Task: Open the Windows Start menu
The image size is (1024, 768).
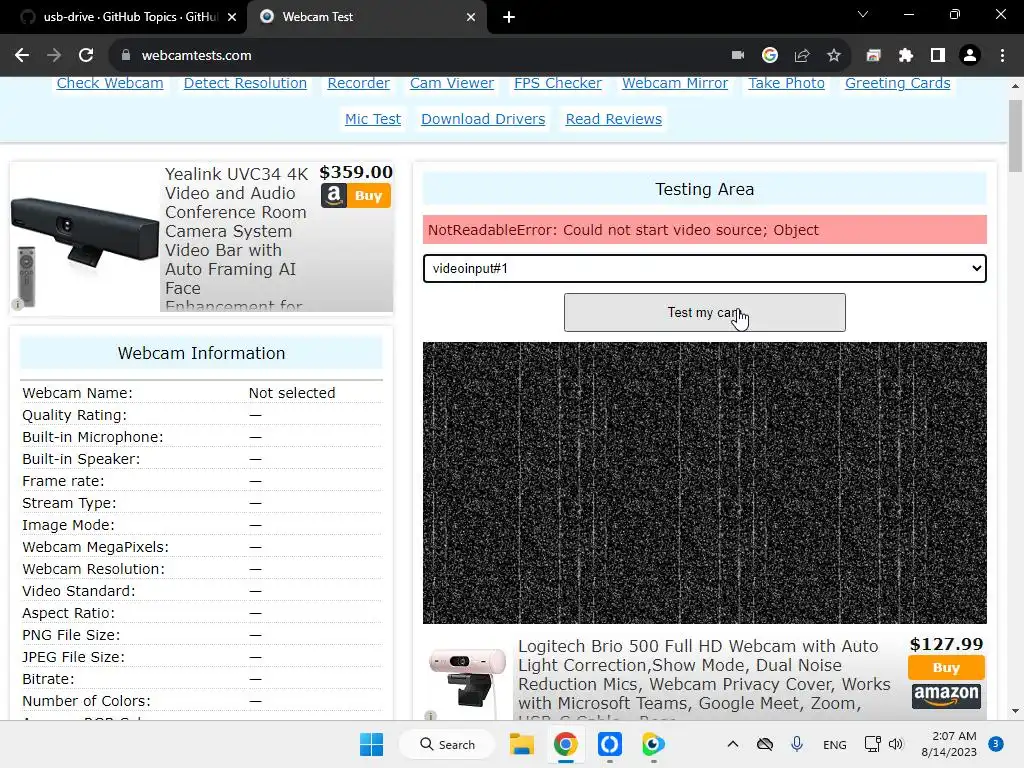Action: (x=372, y=744)
